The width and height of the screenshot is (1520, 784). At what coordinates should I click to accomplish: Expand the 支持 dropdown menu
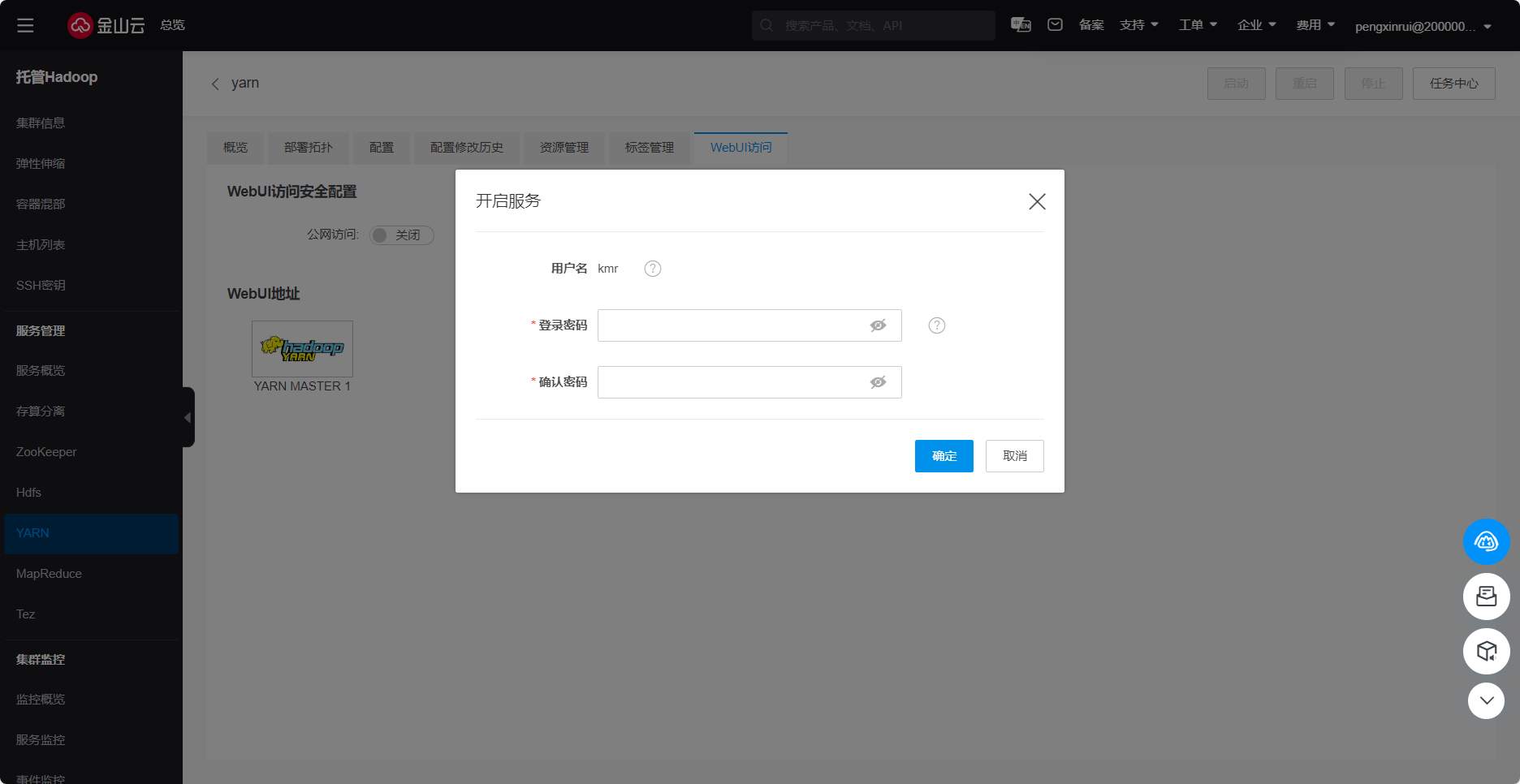1138,25
